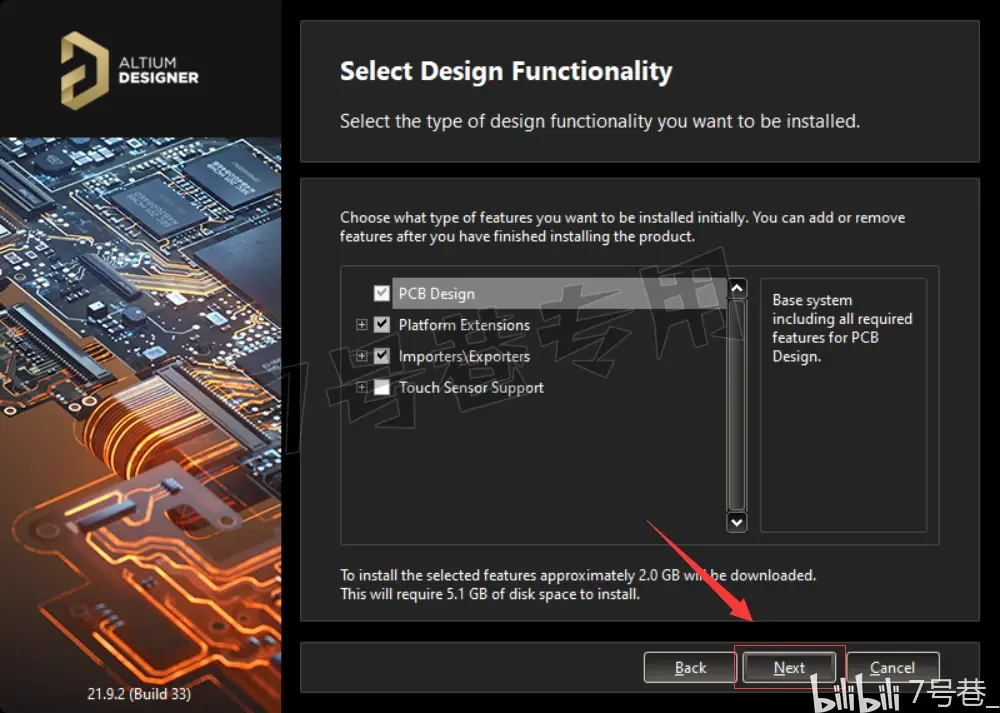Enable the Touch Sensor Support checkbox
Viewport: 1000px width, 713px height.
[x=381, y=387]
